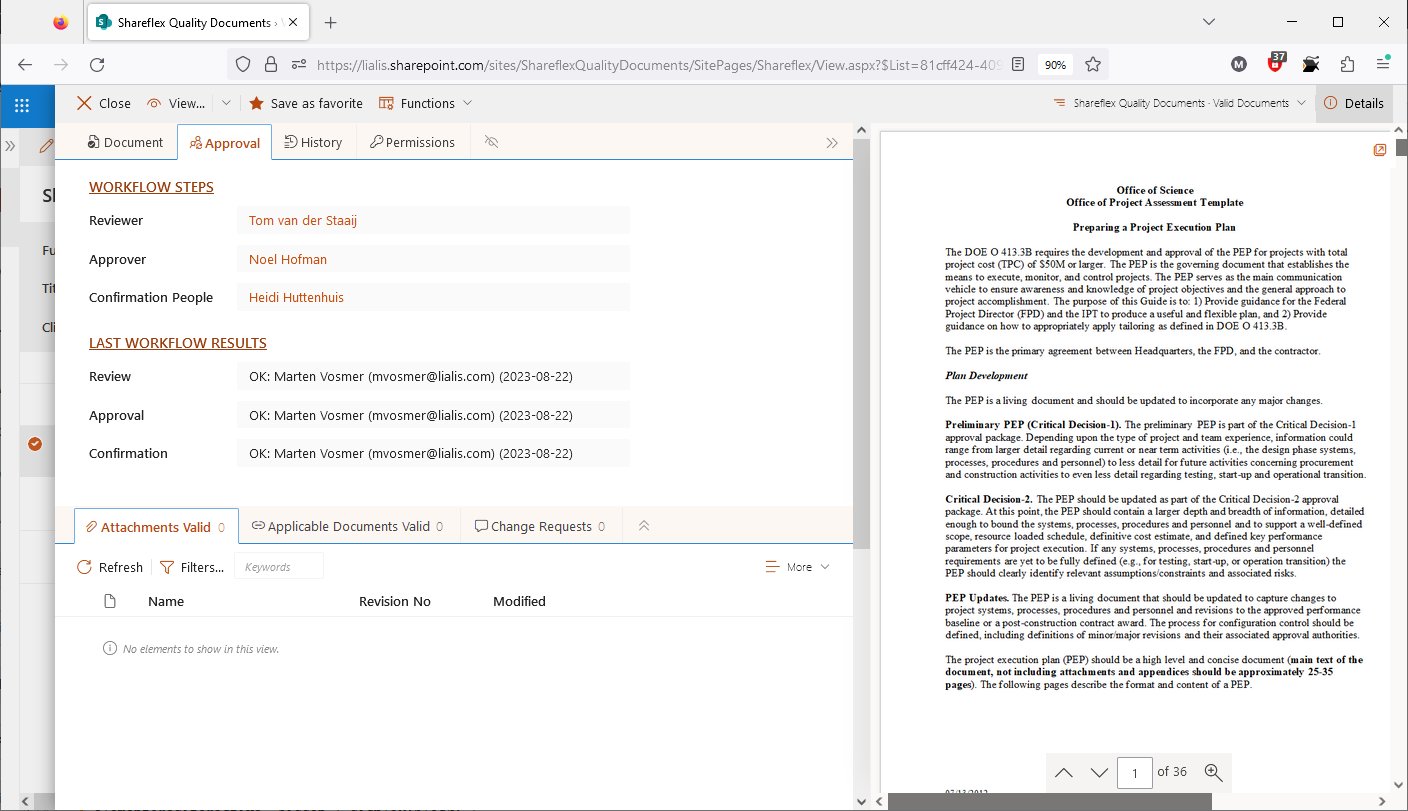Open the More dropdown in the list toolbar
The height and width of the screenshot is (811, 1408).
(797, 567)
